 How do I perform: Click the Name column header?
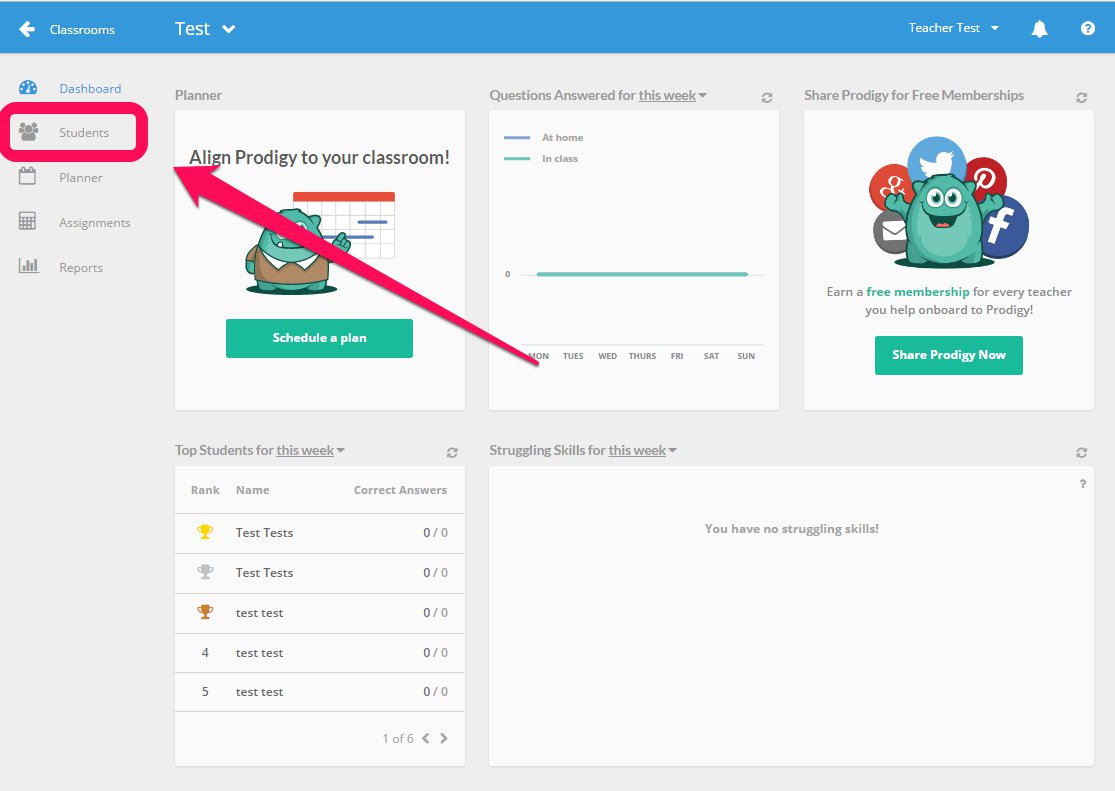point(252,490)
